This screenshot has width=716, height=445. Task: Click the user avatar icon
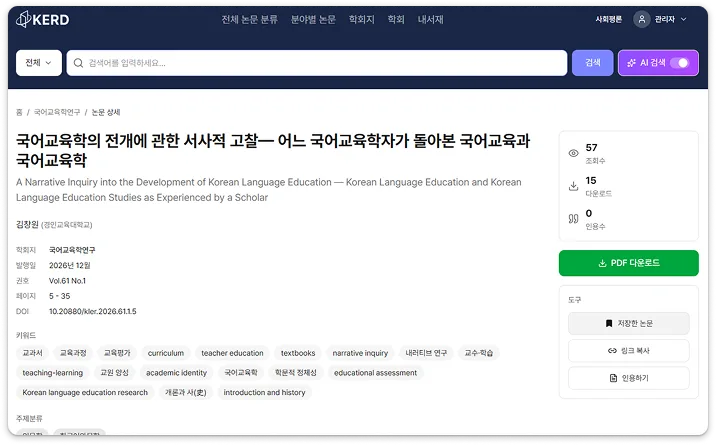pyautogui.click(x=642, y=19)
